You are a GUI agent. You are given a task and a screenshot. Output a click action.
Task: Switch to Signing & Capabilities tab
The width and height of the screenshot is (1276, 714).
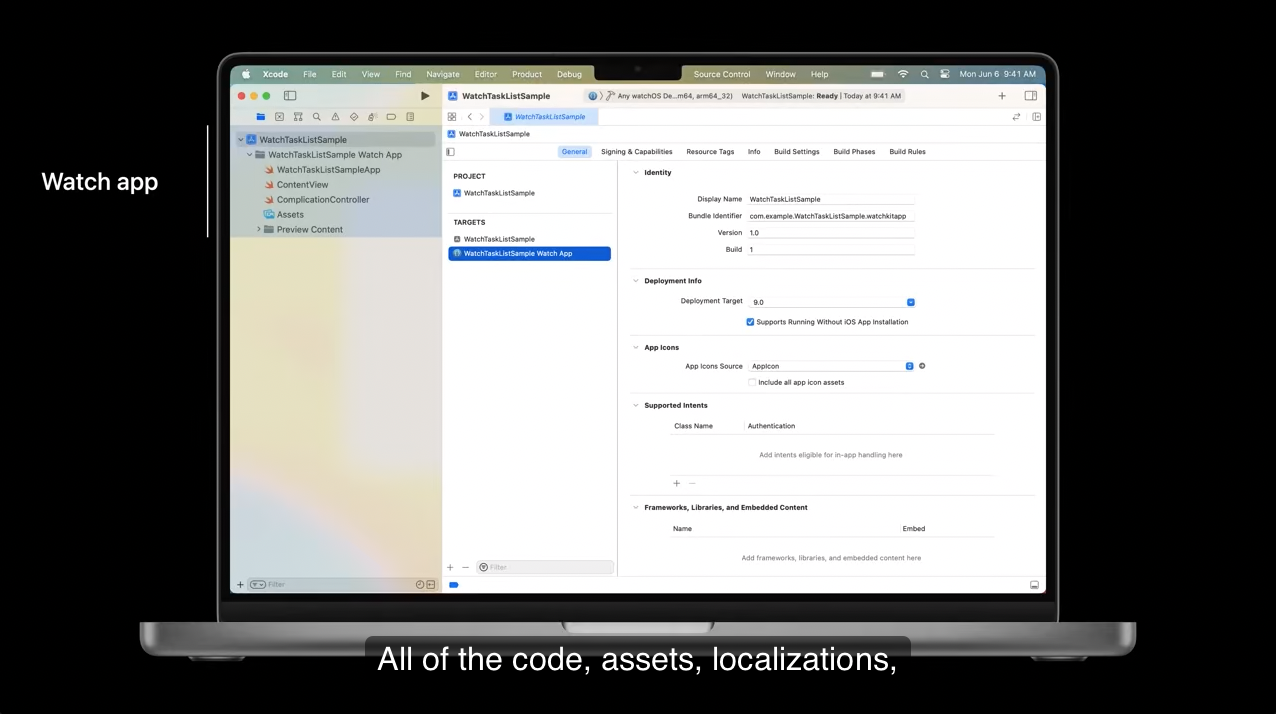(637, 152)
